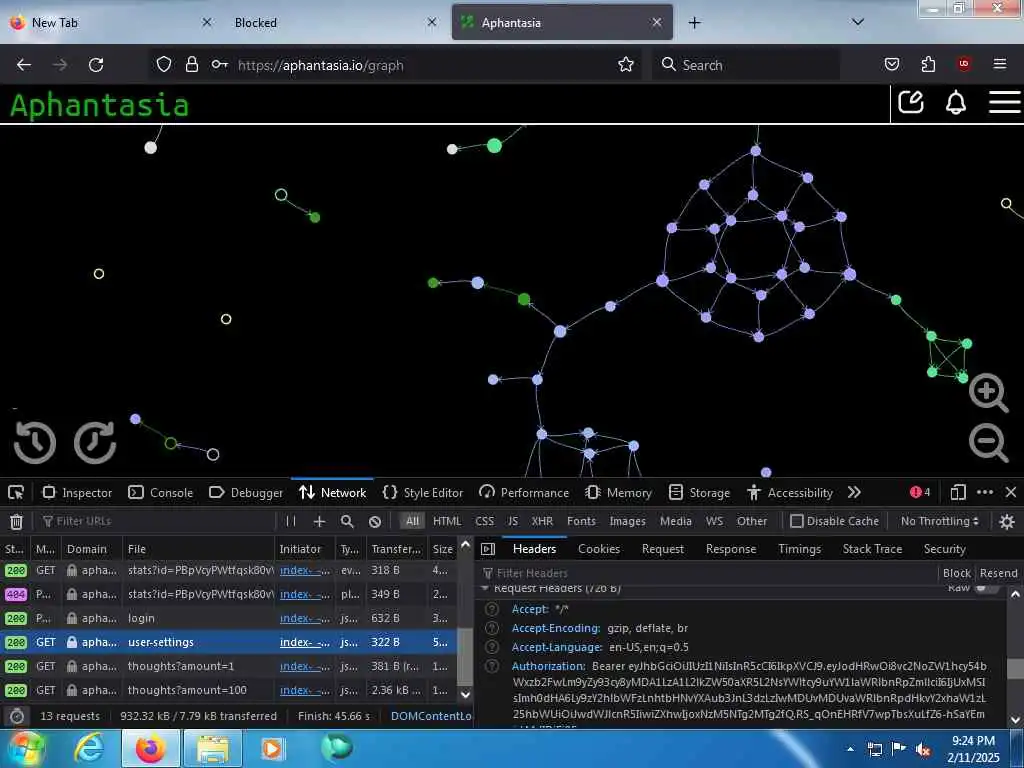Click the padlock site security icon
This screenshot has height=768, width=1024.
click(191, 65)
